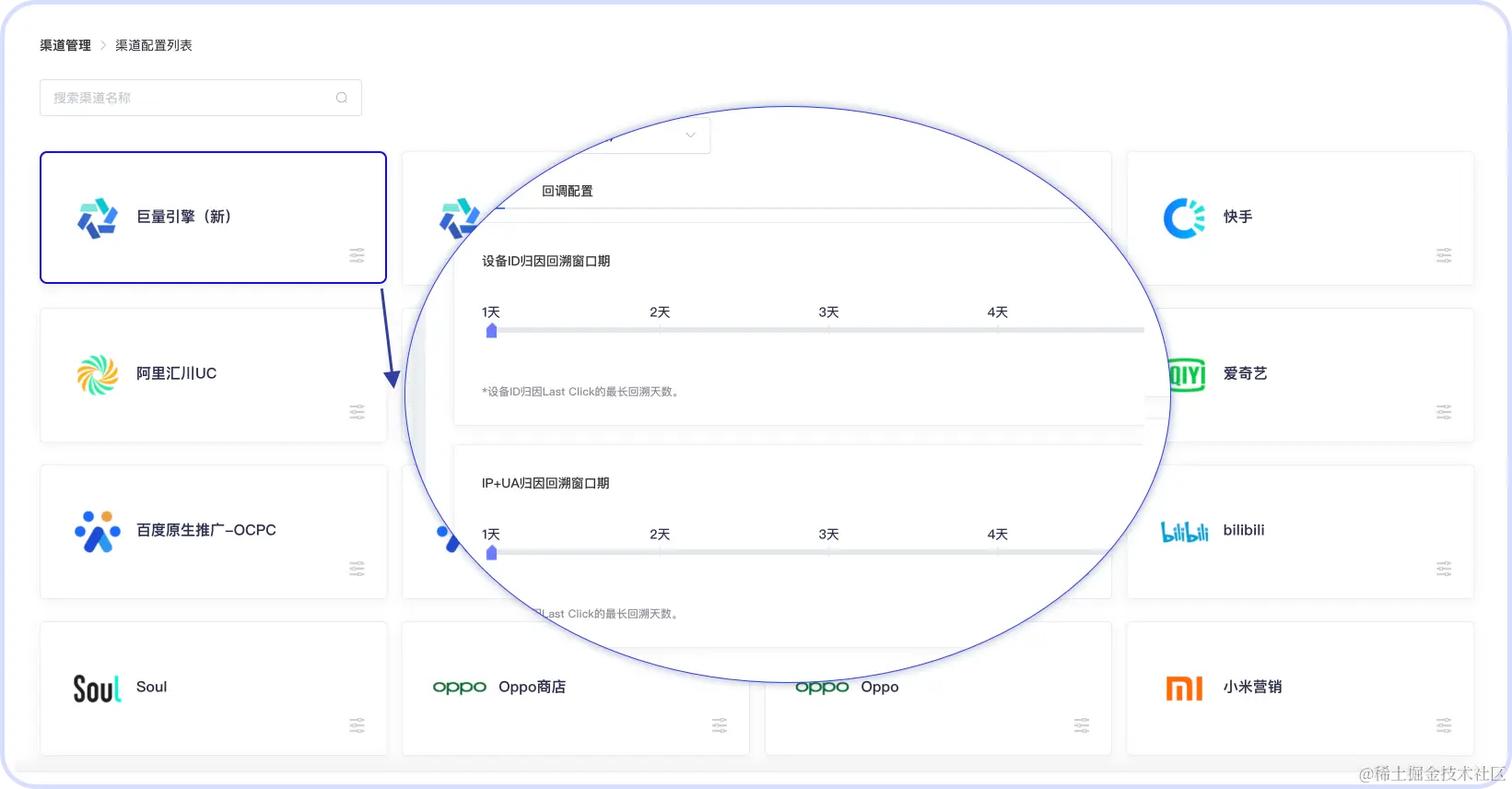The height and width of the screenshot is (789, 1512).
Task: Click the *设备ID归因Last Click hint text
Action: [x=582, y=392]
